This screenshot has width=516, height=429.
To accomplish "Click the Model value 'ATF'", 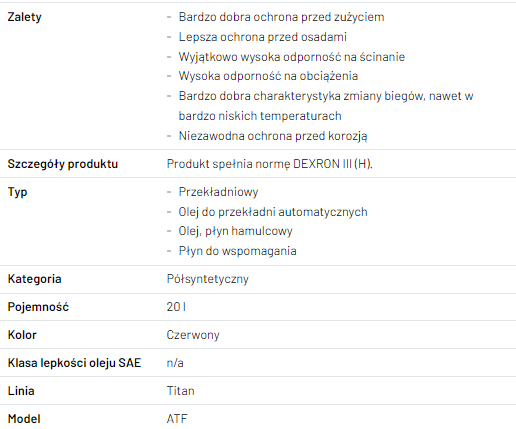I will [x=177, y=419].
